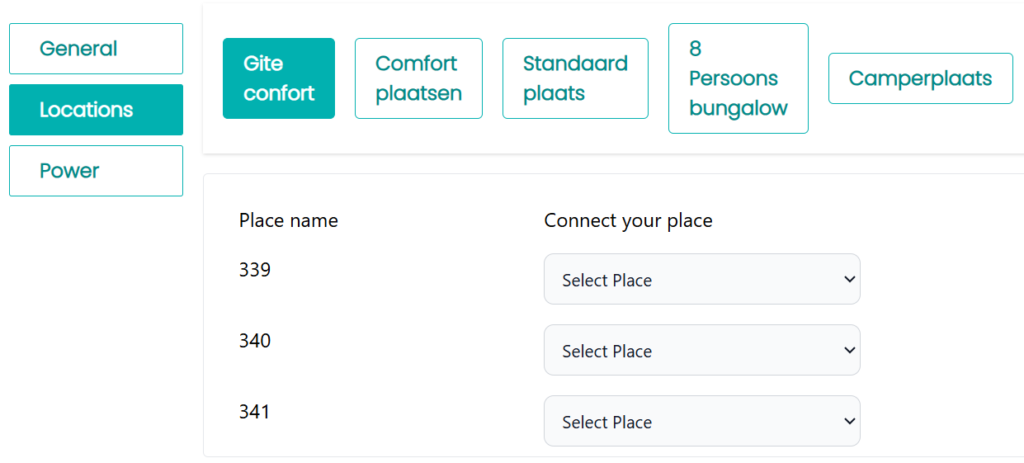Click the place name 340 label
1024x463 pixels.
255,341
